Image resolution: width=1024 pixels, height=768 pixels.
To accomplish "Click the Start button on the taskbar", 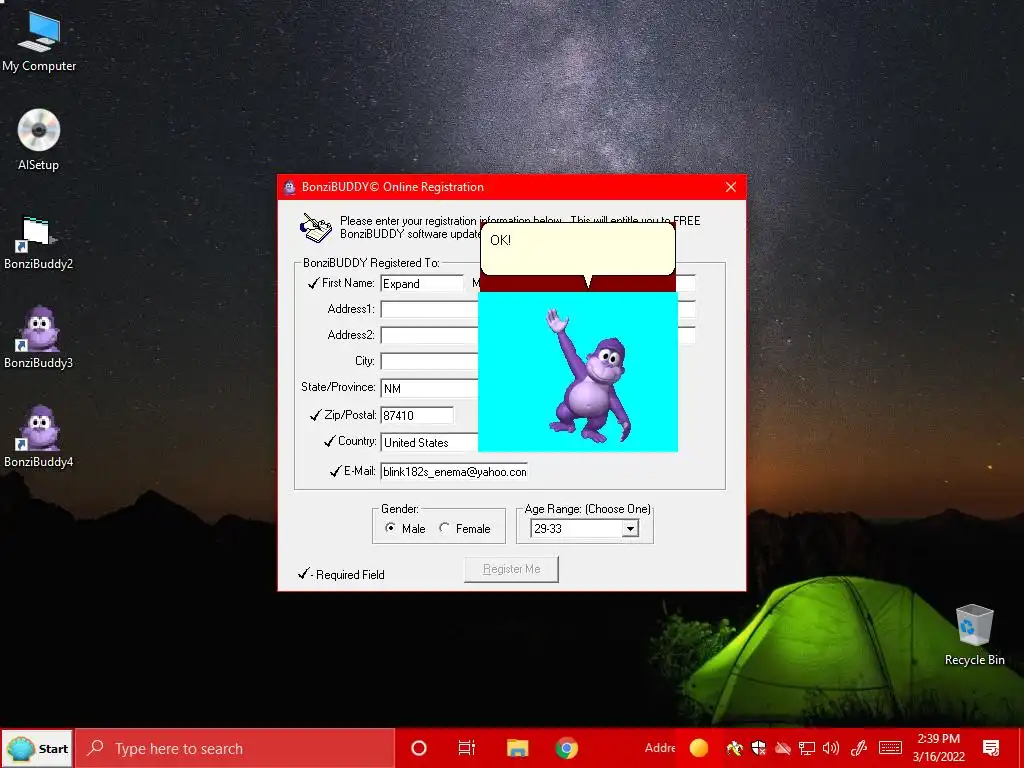I will (38, 748).
